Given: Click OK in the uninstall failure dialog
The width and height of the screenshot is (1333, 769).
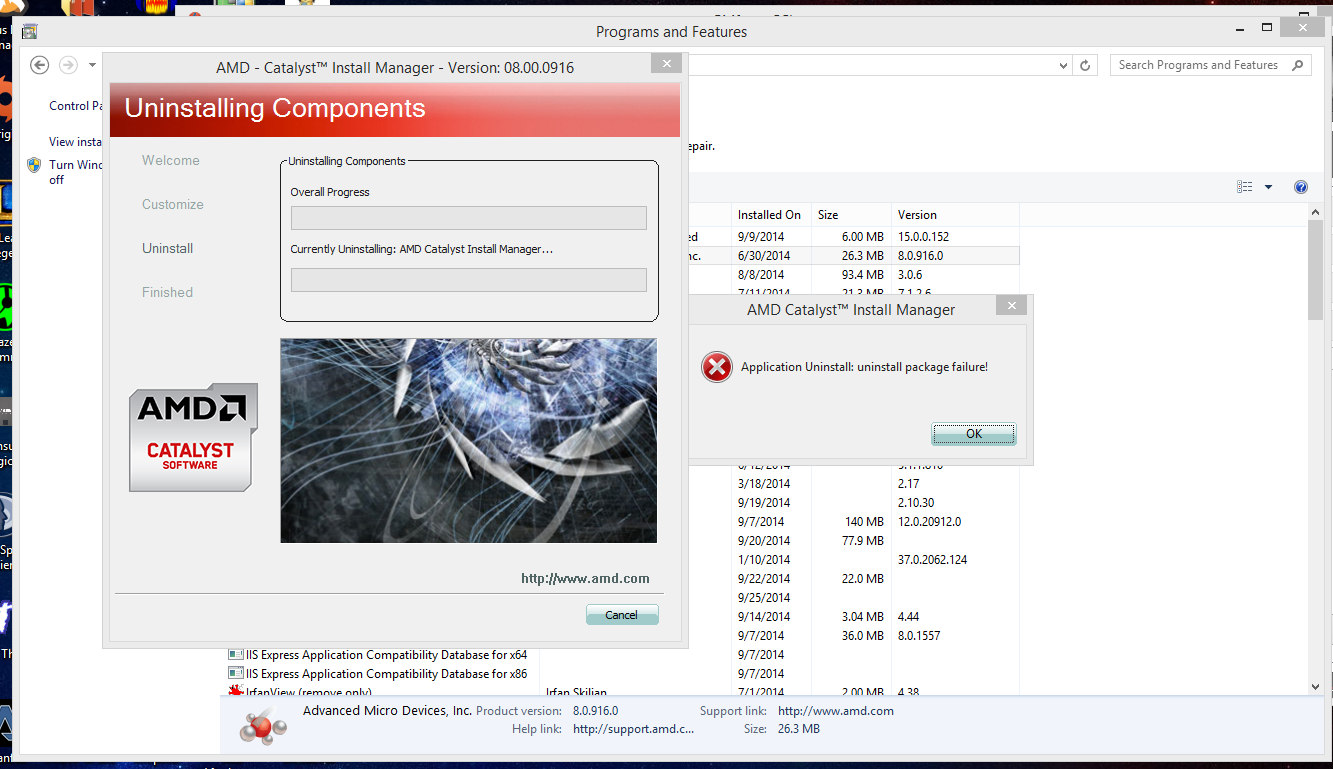Looking at the screenshot, I should [974, 434].
